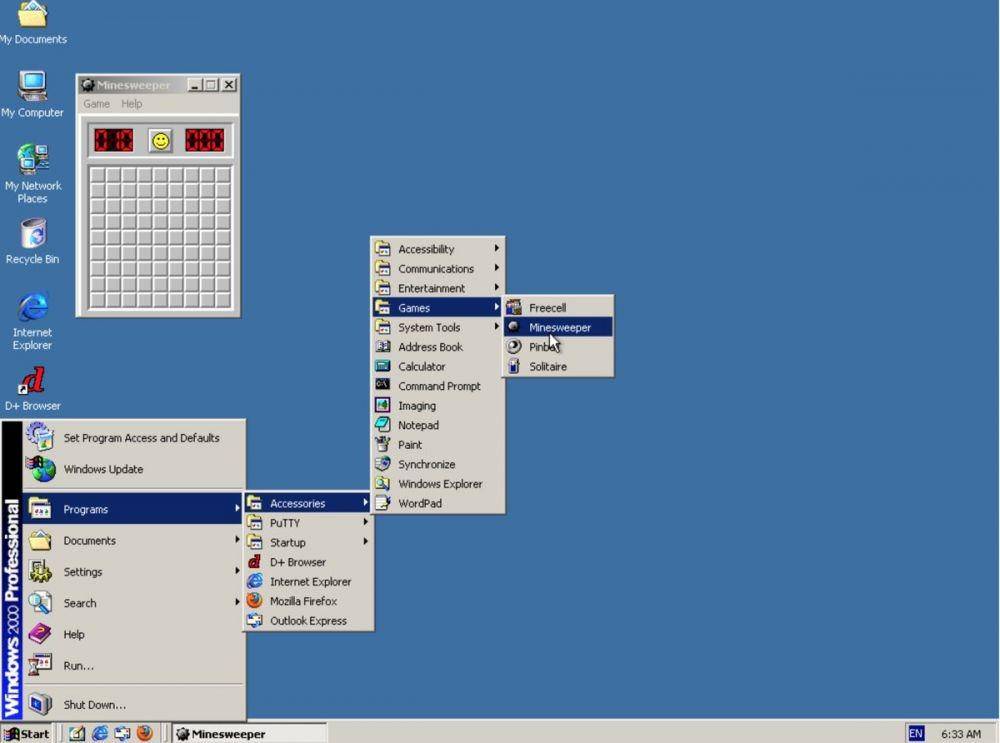
Task: Choose Set Program Access and Defaults
Action: [x=133, y=438]
